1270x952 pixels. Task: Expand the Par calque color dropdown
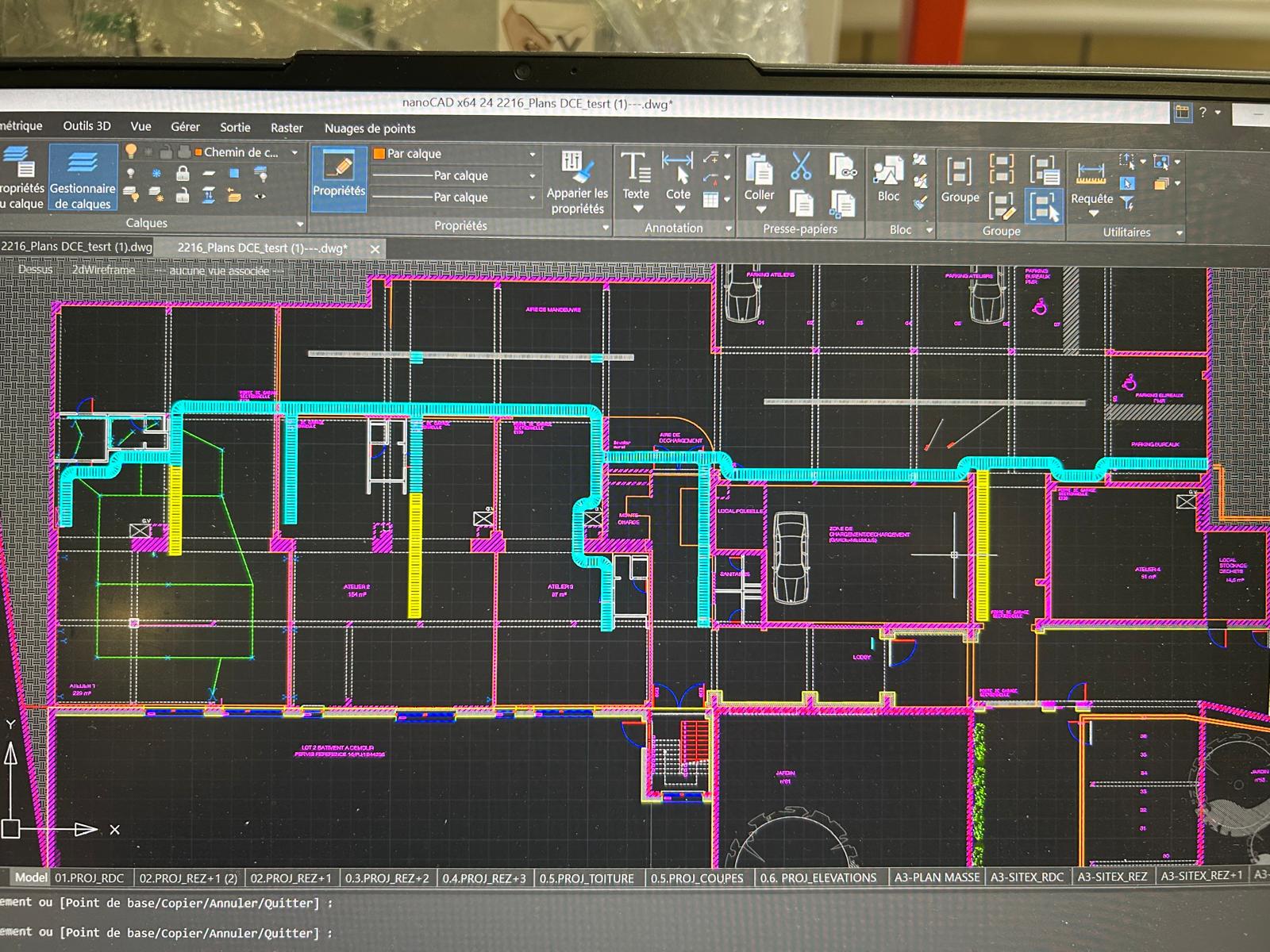coord(533,154)
